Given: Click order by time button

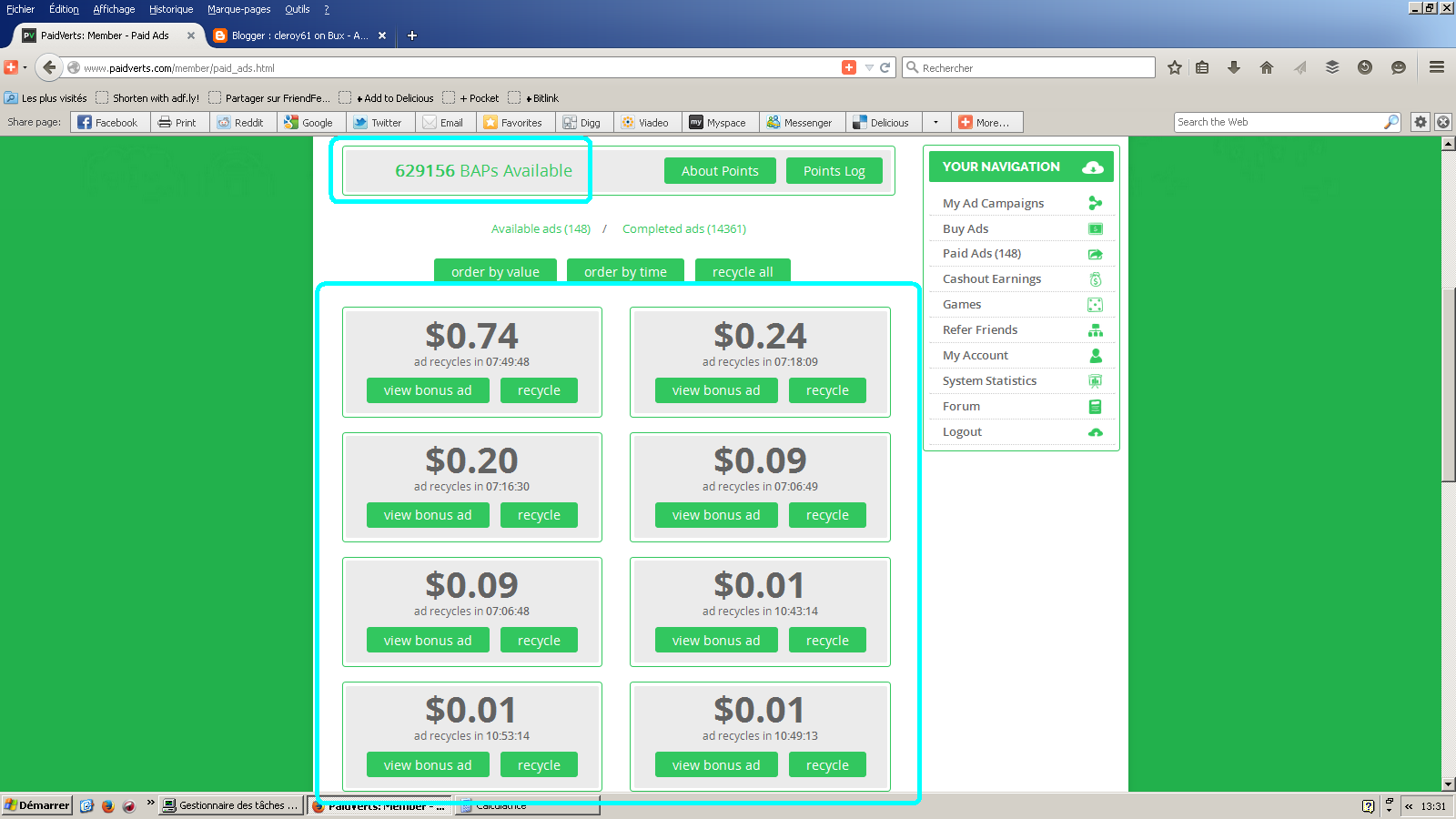Looking at the screenshot, I should pyautogui.click(x=625, y=271).
